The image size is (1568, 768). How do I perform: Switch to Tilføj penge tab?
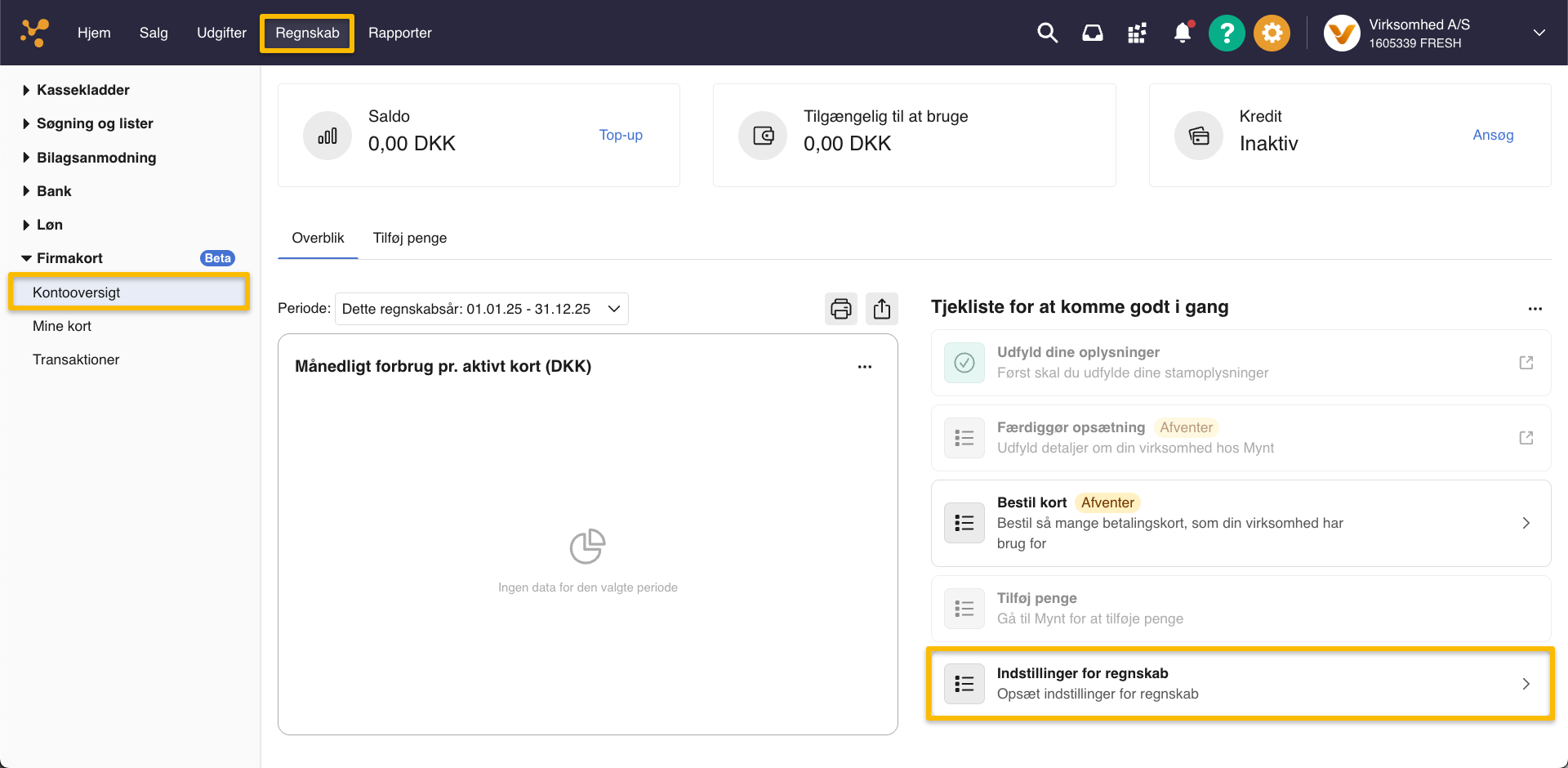click(x=409, y=238)
